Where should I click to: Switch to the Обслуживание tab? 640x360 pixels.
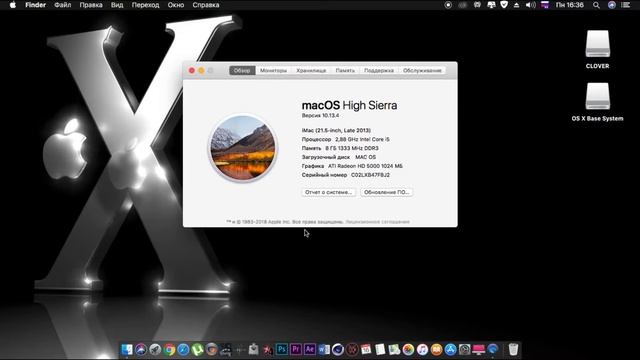(422, 71)
